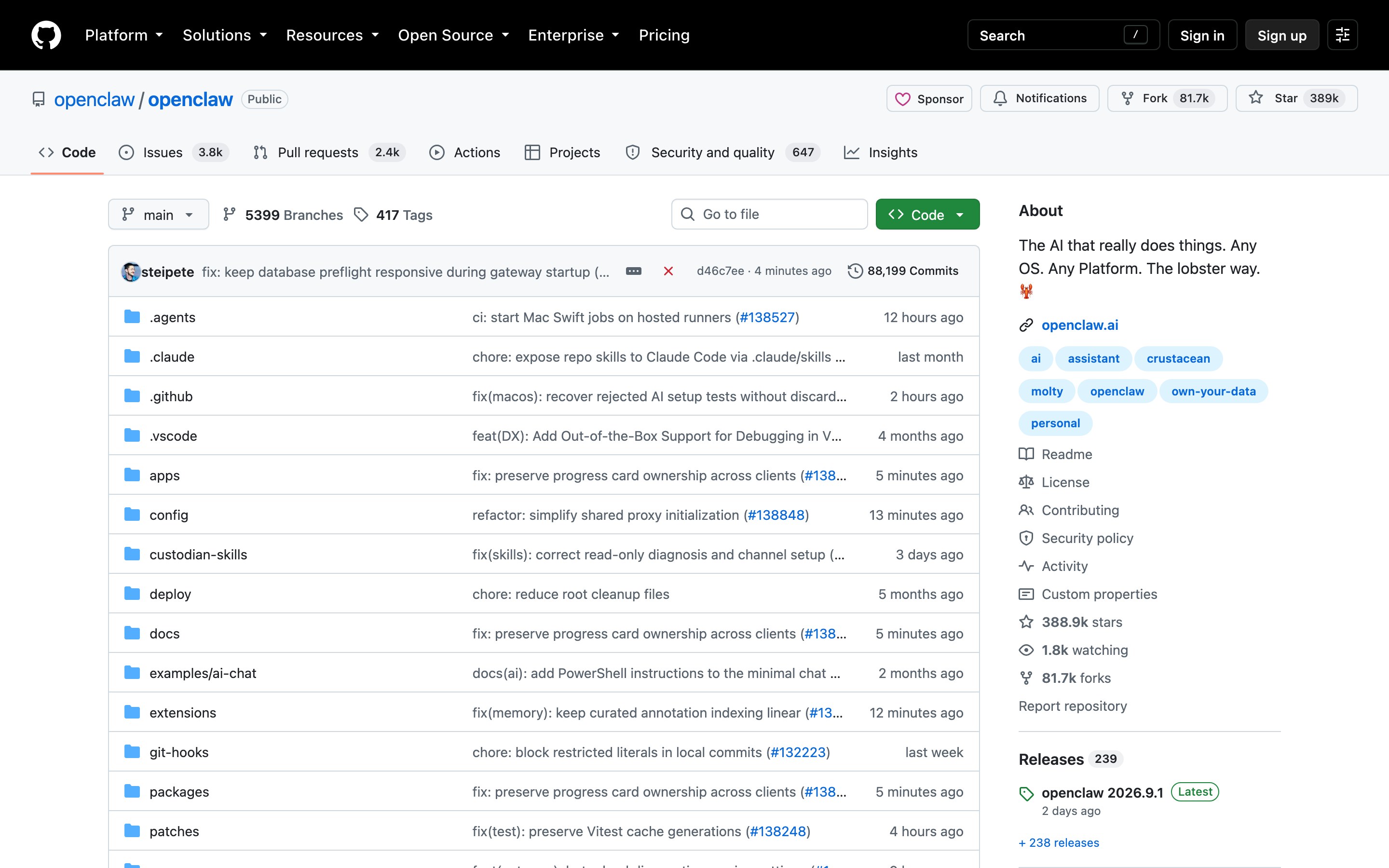Open the green Code dropdown
The width and height of the screenshot is (1389, 868).
[927, 215]
